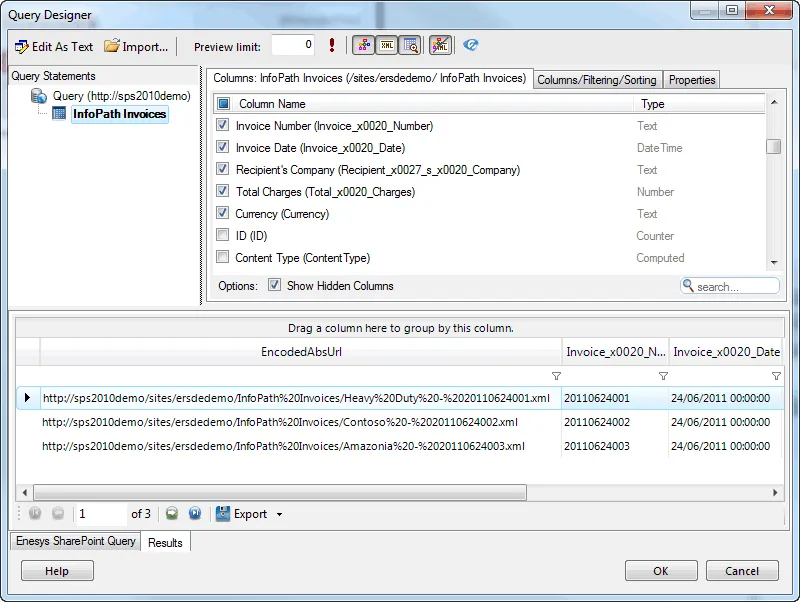Screen dimensions: 800x602
Task: Toggle Show Hidden Columns option
Action: click(x=274, y=286)
